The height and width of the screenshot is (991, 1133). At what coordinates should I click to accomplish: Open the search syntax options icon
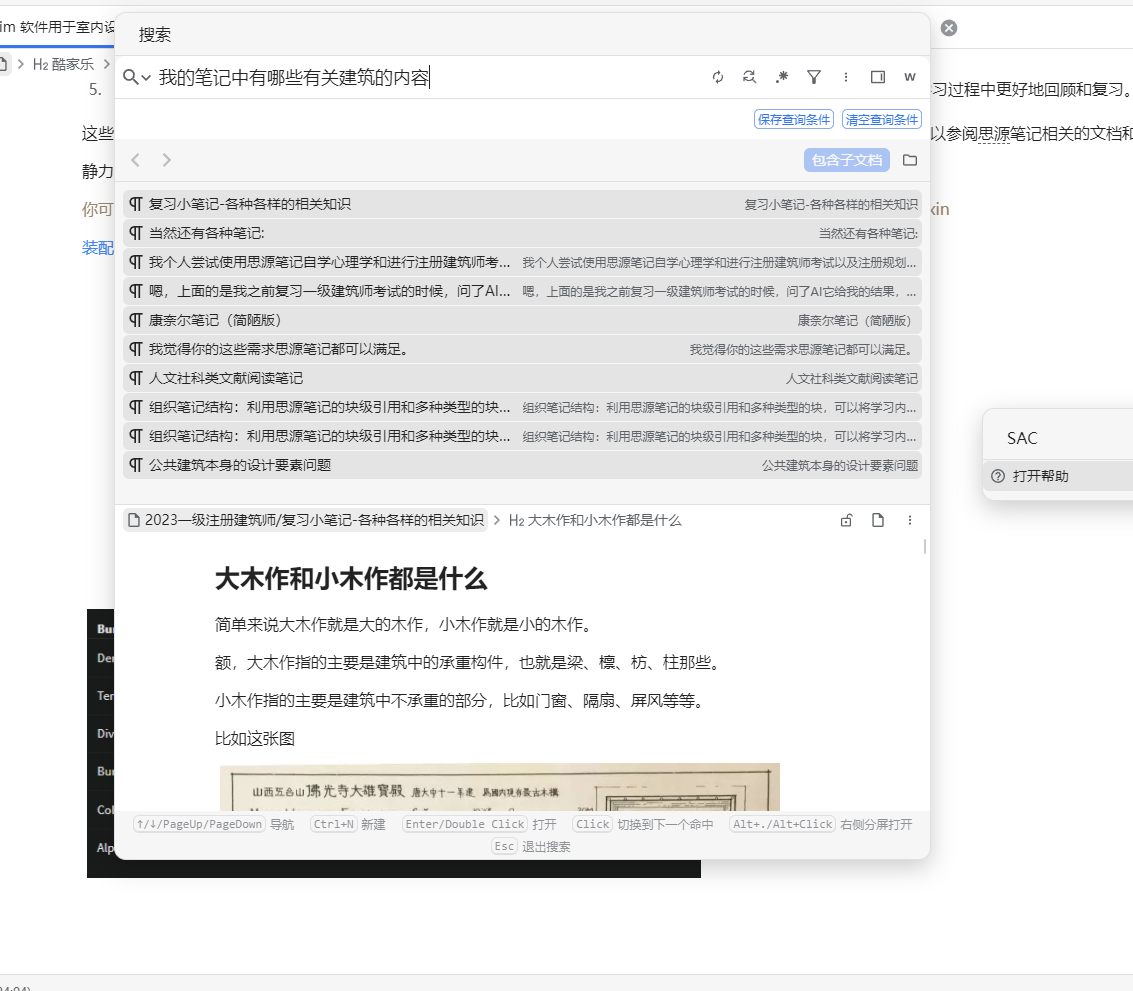pyautogui.click(x=782, y=77)
